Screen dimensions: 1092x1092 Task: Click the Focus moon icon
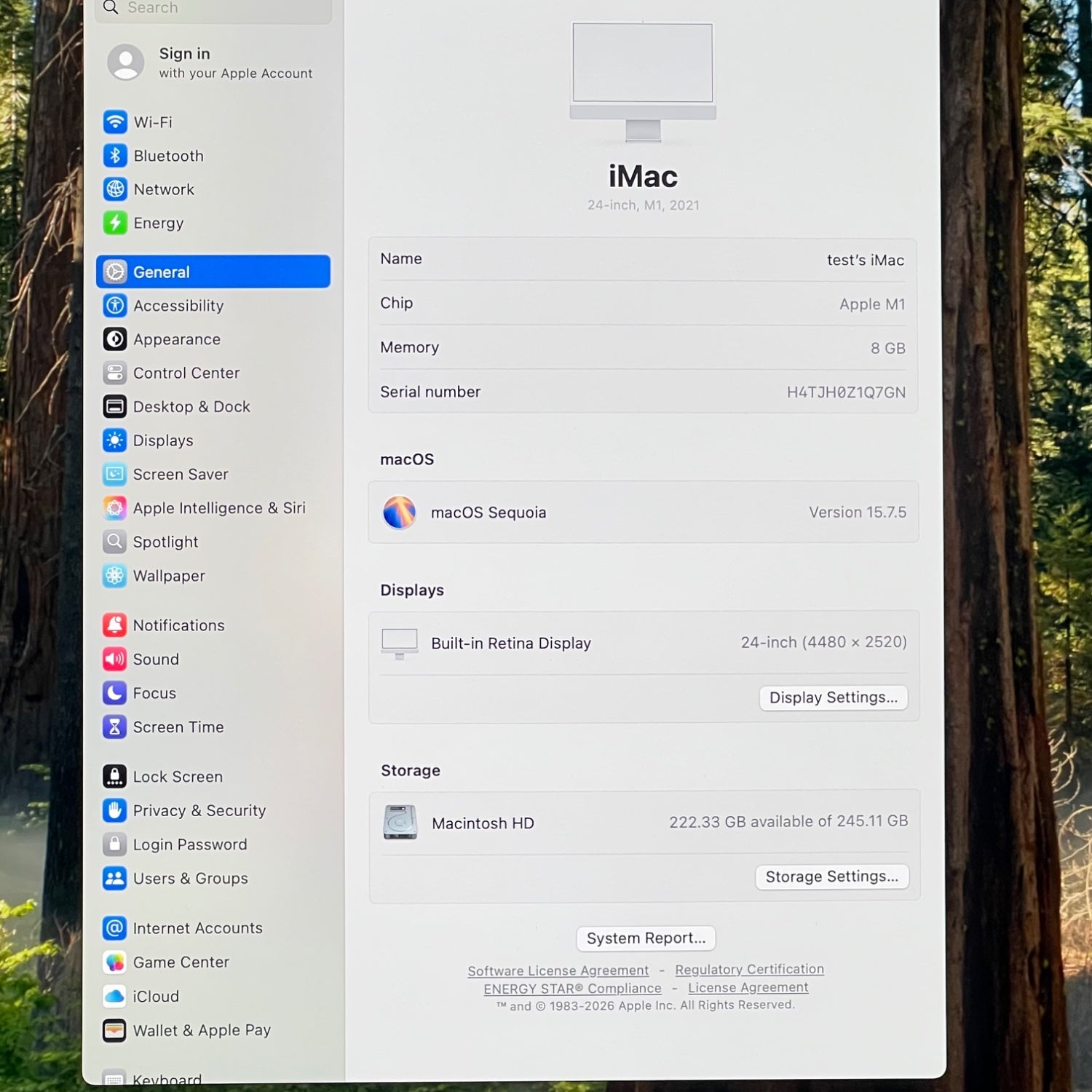[115, 693]
